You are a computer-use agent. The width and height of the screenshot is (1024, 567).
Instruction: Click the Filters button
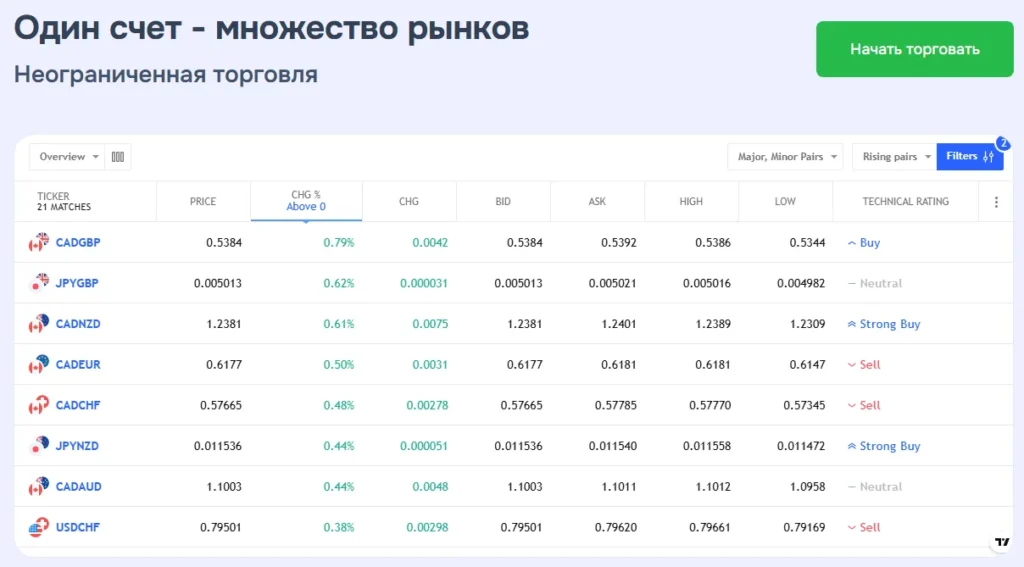[x=970, y=157]
